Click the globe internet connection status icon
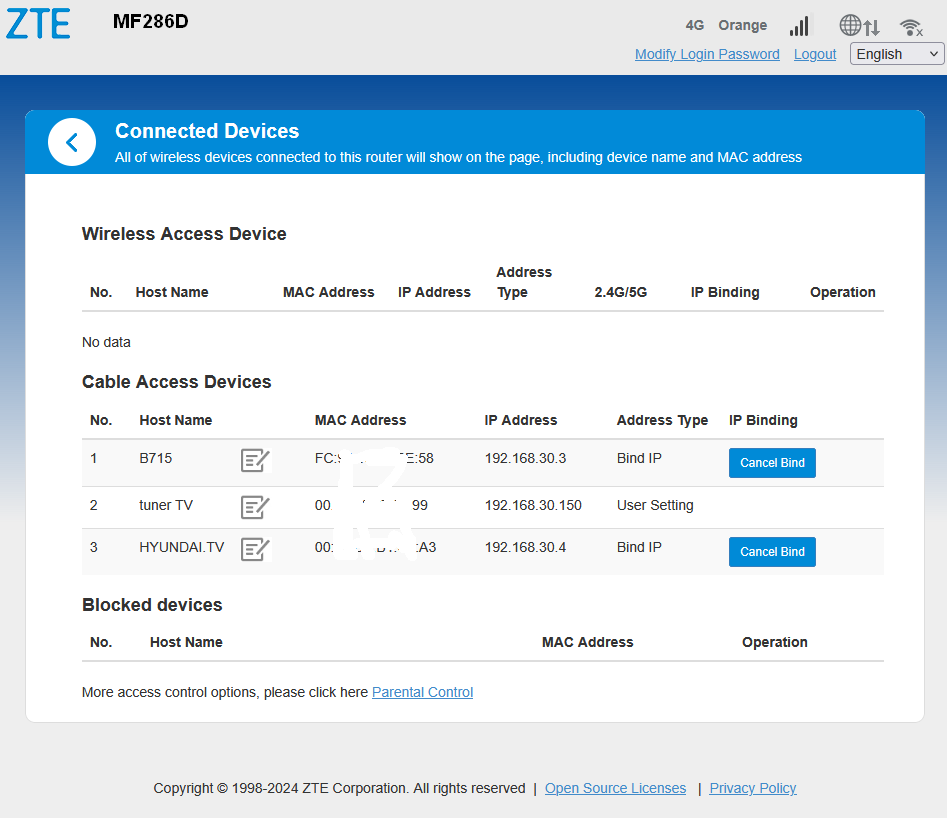Viewport: 947px width, 832px height. tap(851, 26)
